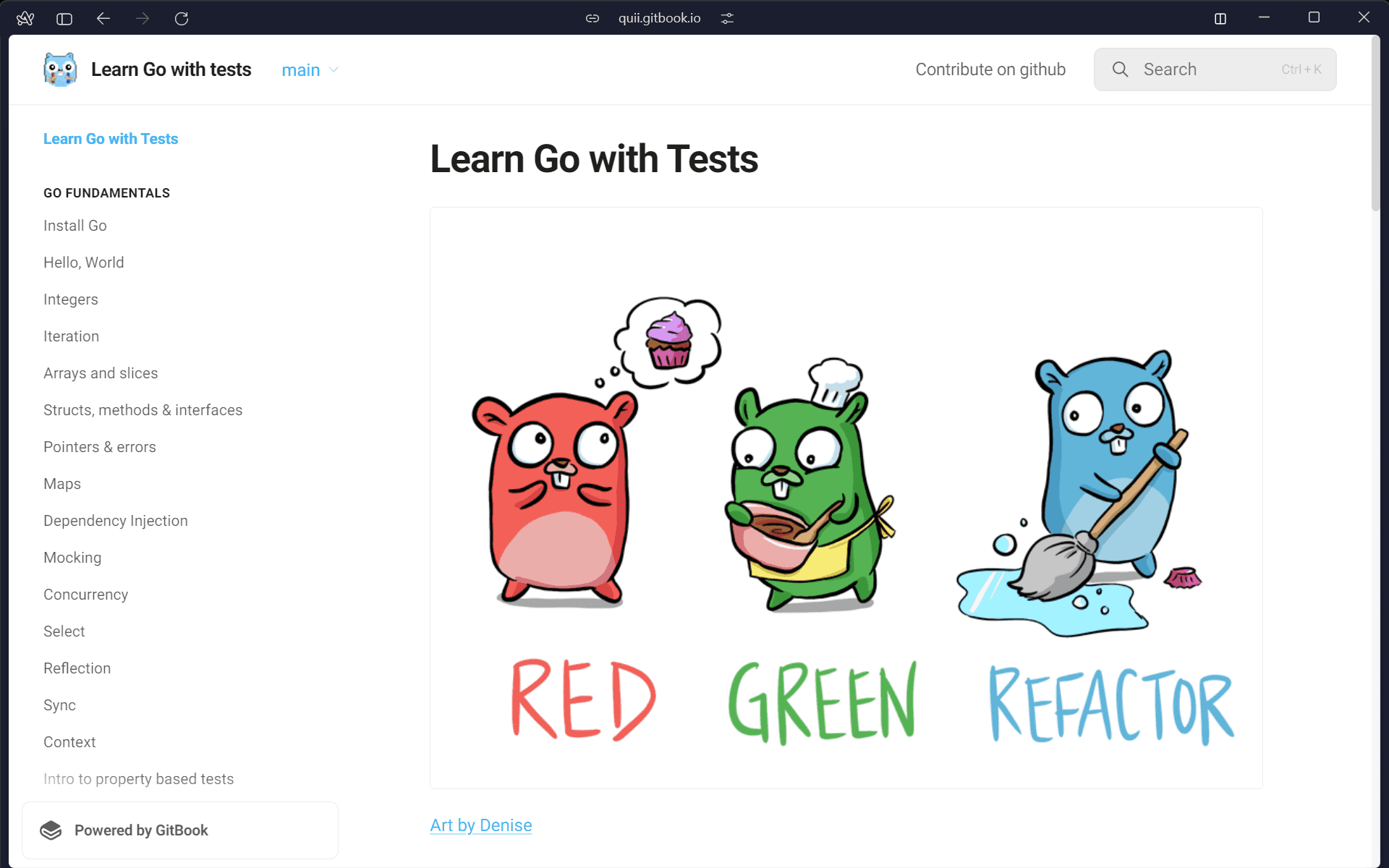Open the Contribute on github link
The width and height of the screenshot is (1389, 868).
990,69
